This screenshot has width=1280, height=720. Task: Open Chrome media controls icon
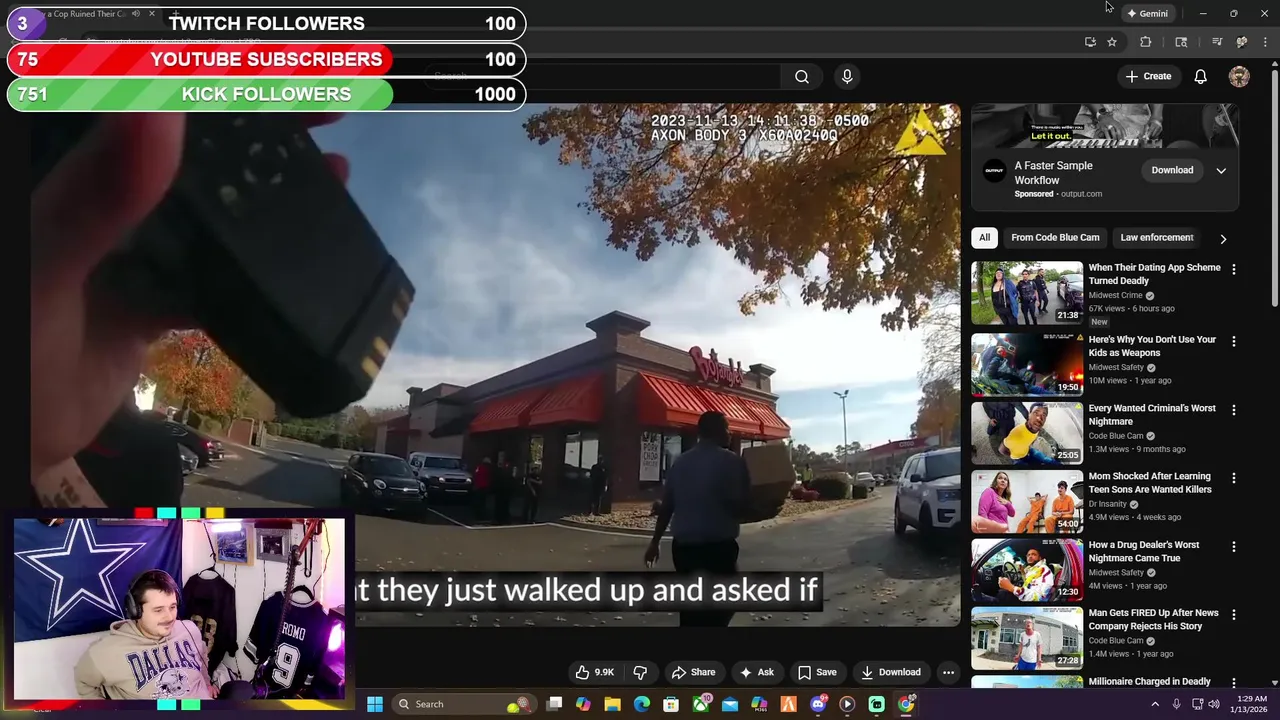pyautogui.click(x=1217, y=42)
